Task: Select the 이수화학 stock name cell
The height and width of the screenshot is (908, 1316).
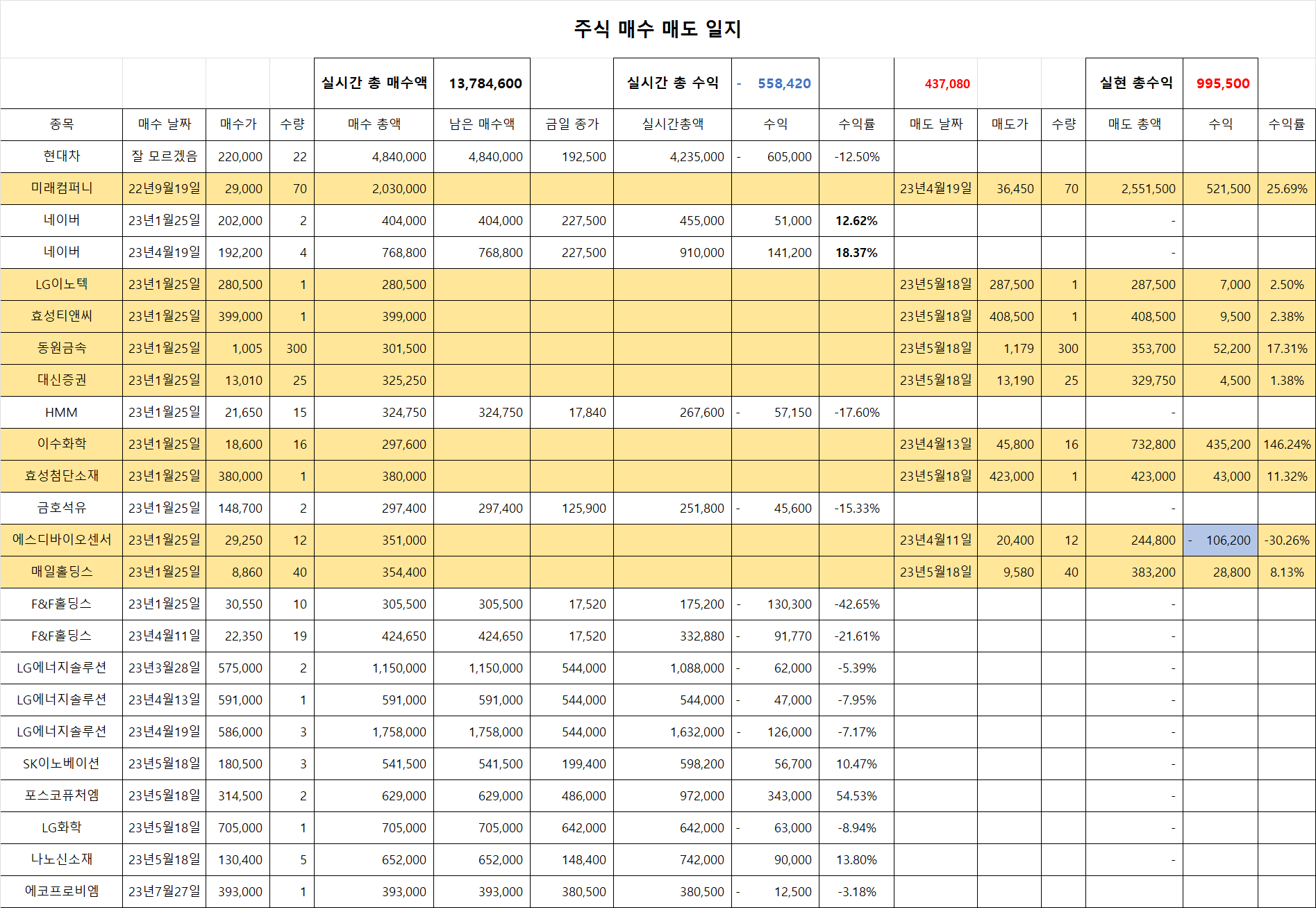Action: [x=61, y=444]
